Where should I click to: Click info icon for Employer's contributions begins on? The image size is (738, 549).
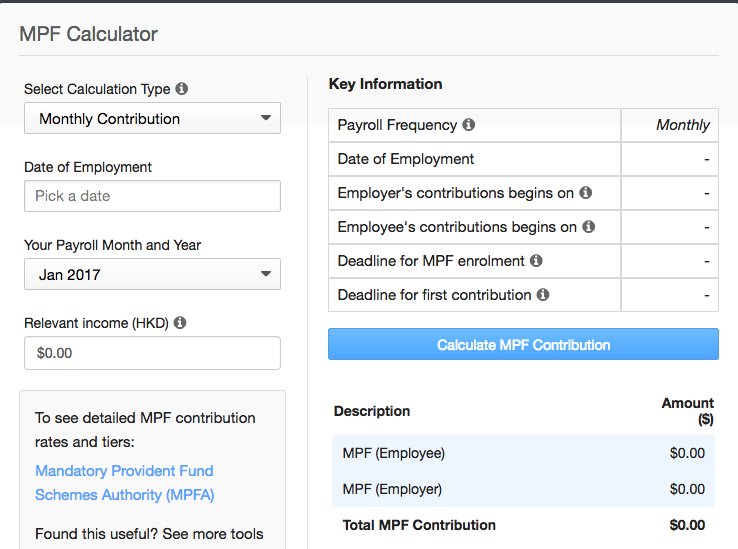pyautogui.click(x=586, y=193)
